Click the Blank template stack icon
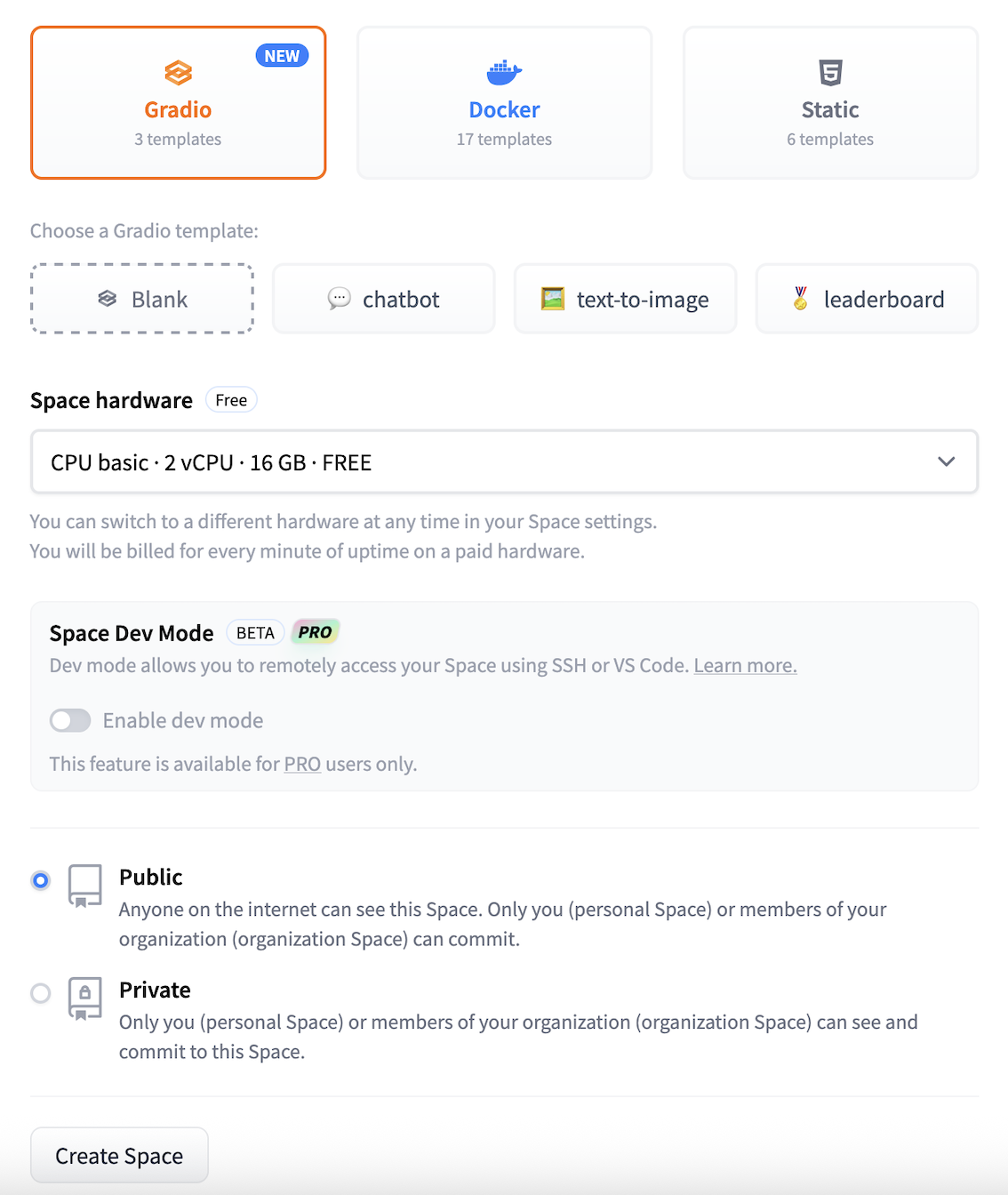The width and height of the screenshot is (1008, 1195). click(x=108, y=299)
